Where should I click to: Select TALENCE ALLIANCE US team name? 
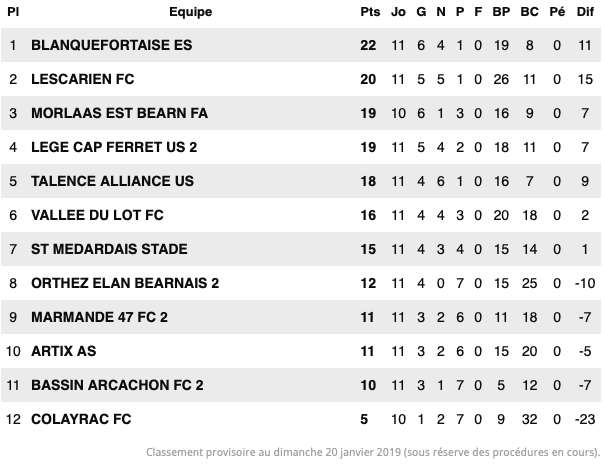112,181
